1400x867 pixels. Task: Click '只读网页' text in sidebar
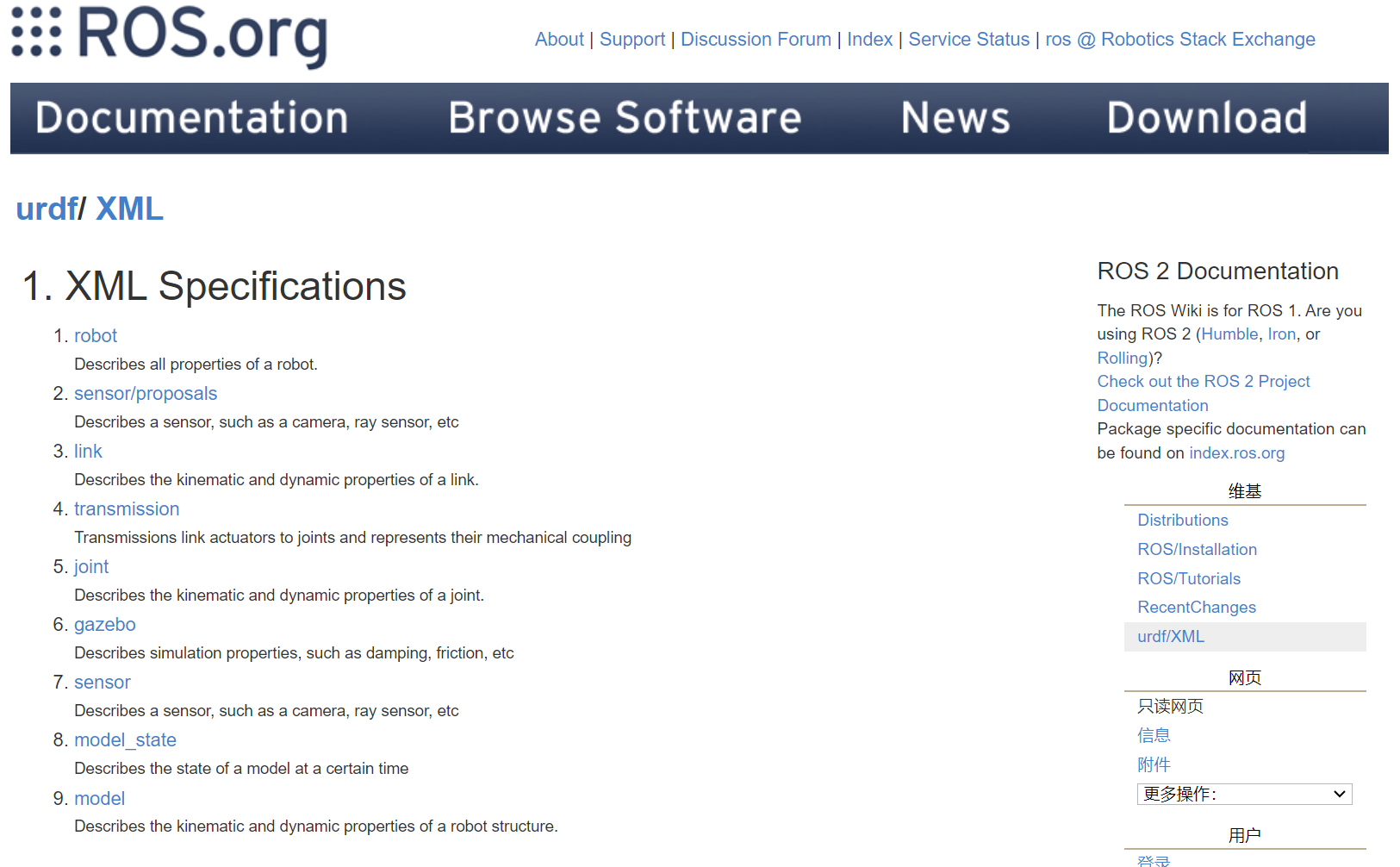(1170, 707)
